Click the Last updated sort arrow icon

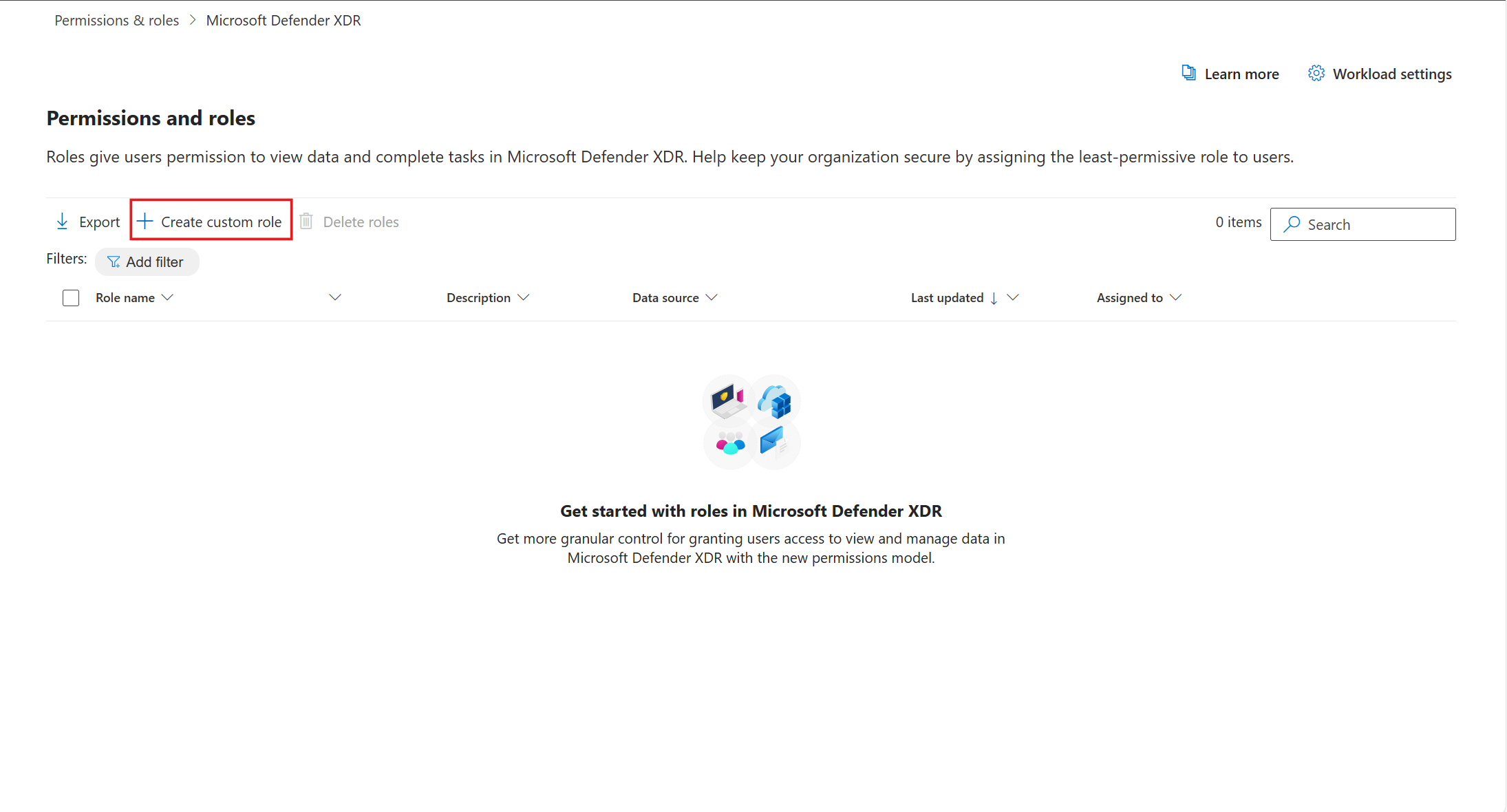994,298
